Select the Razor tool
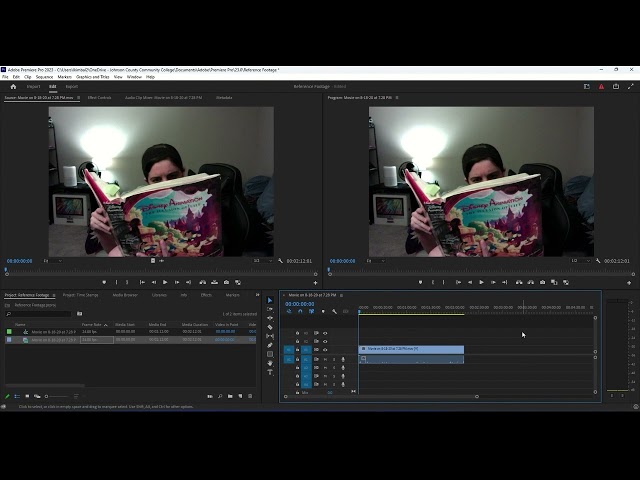The image size is (640, 480). (x=270, y=327)
